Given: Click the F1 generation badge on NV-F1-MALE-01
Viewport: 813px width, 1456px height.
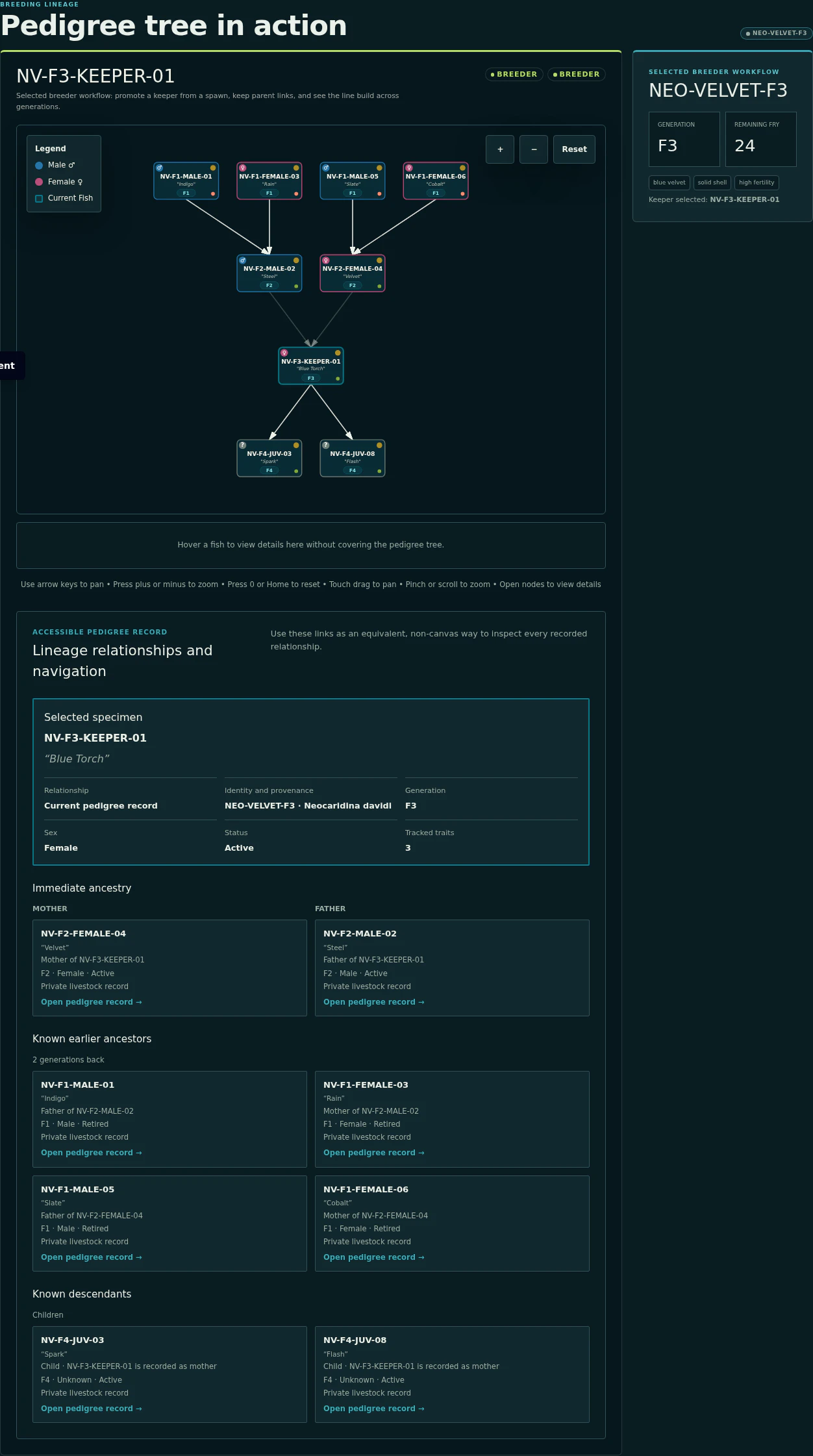Looking at the screenshot, I should (186, 193).
